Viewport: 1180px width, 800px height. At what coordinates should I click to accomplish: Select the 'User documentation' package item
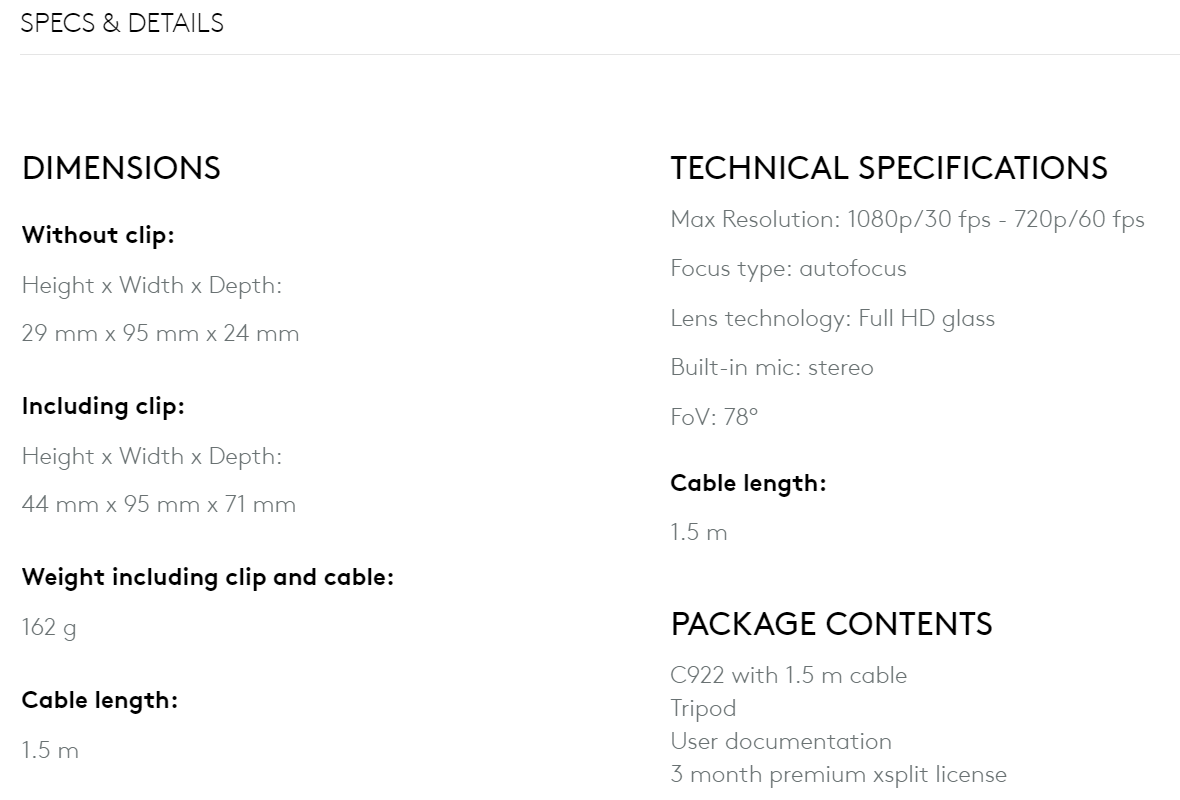pyautogui.click(x=781, y=742)
